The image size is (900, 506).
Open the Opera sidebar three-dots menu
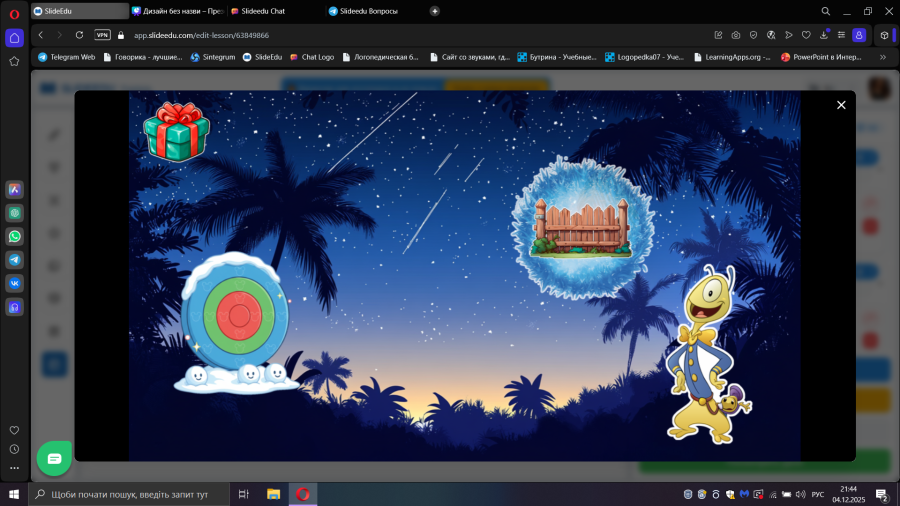[x=14, y=467]
